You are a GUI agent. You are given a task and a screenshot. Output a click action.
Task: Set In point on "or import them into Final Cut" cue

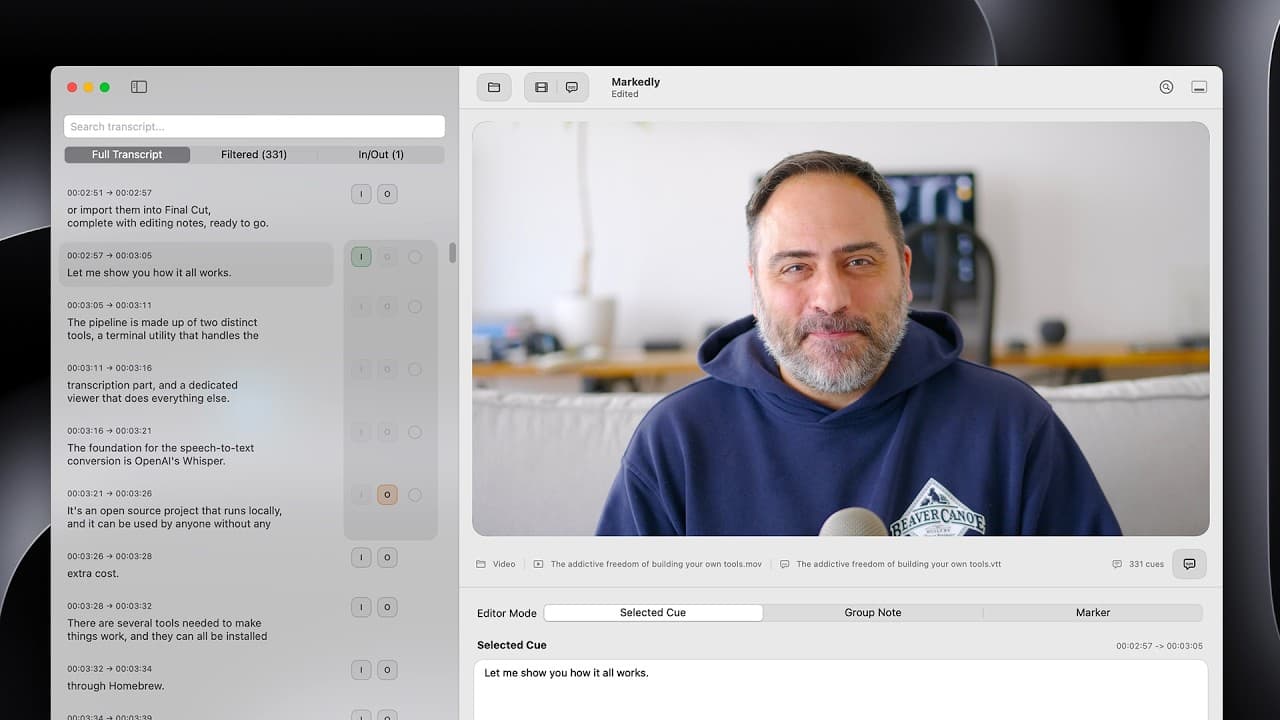click(x=361, y=194)
